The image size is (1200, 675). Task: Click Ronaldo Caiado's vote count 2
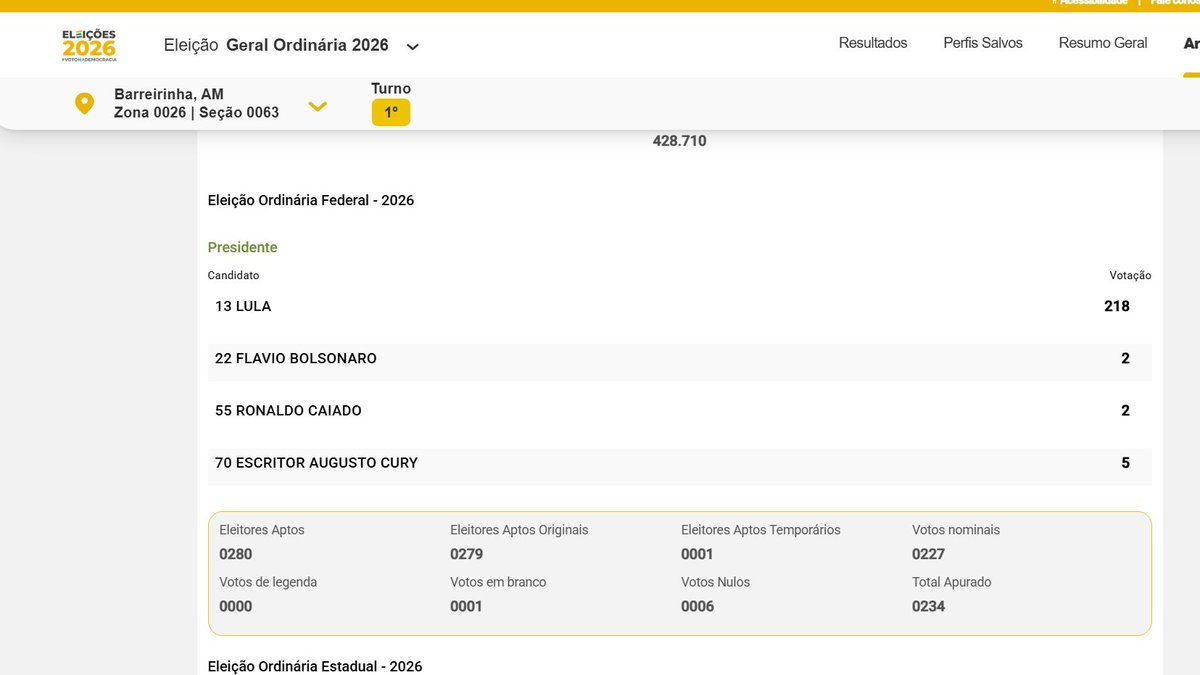[1126, 410]
